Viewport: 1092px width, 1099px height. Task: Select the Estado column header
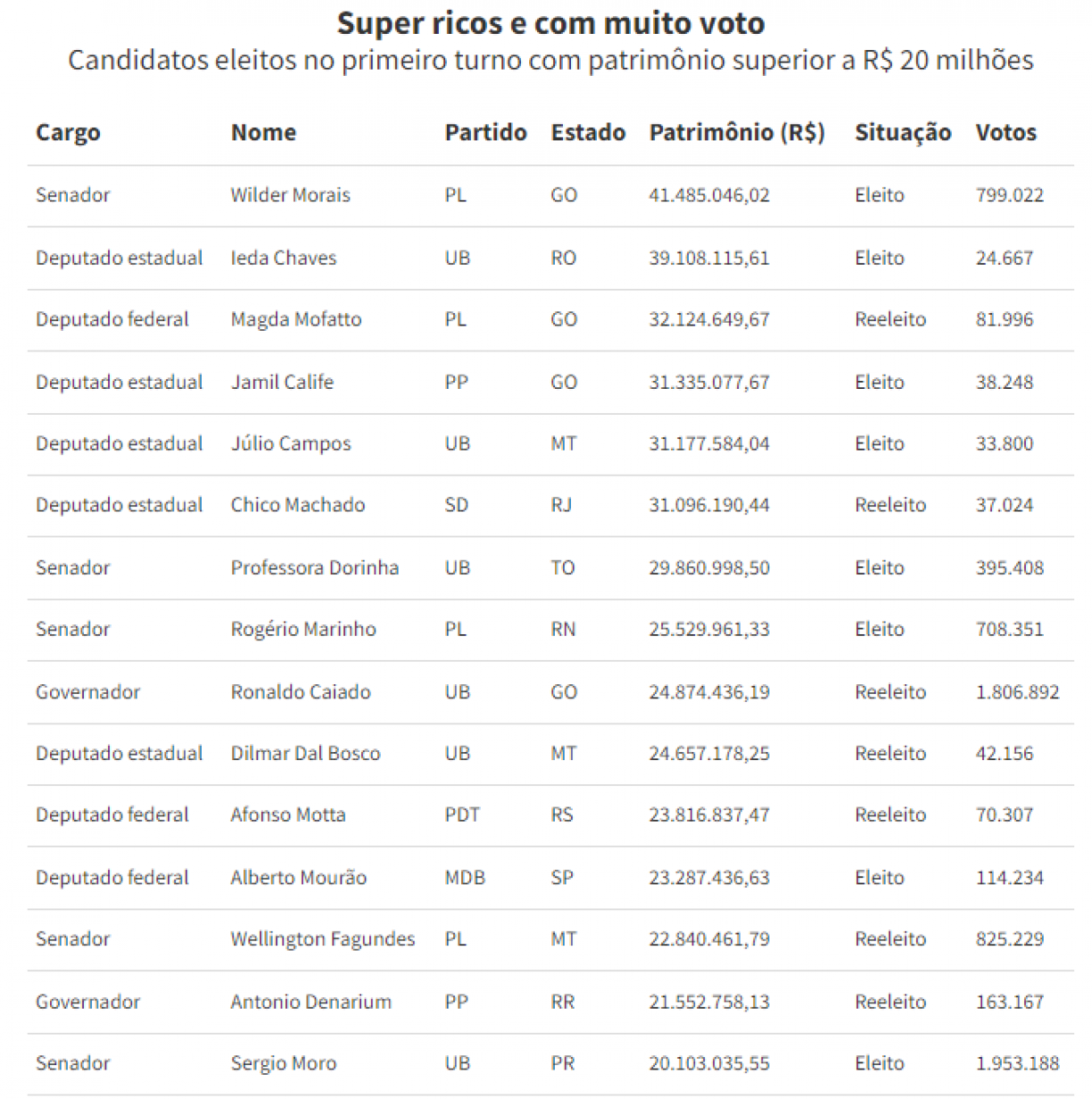(588, 133)
